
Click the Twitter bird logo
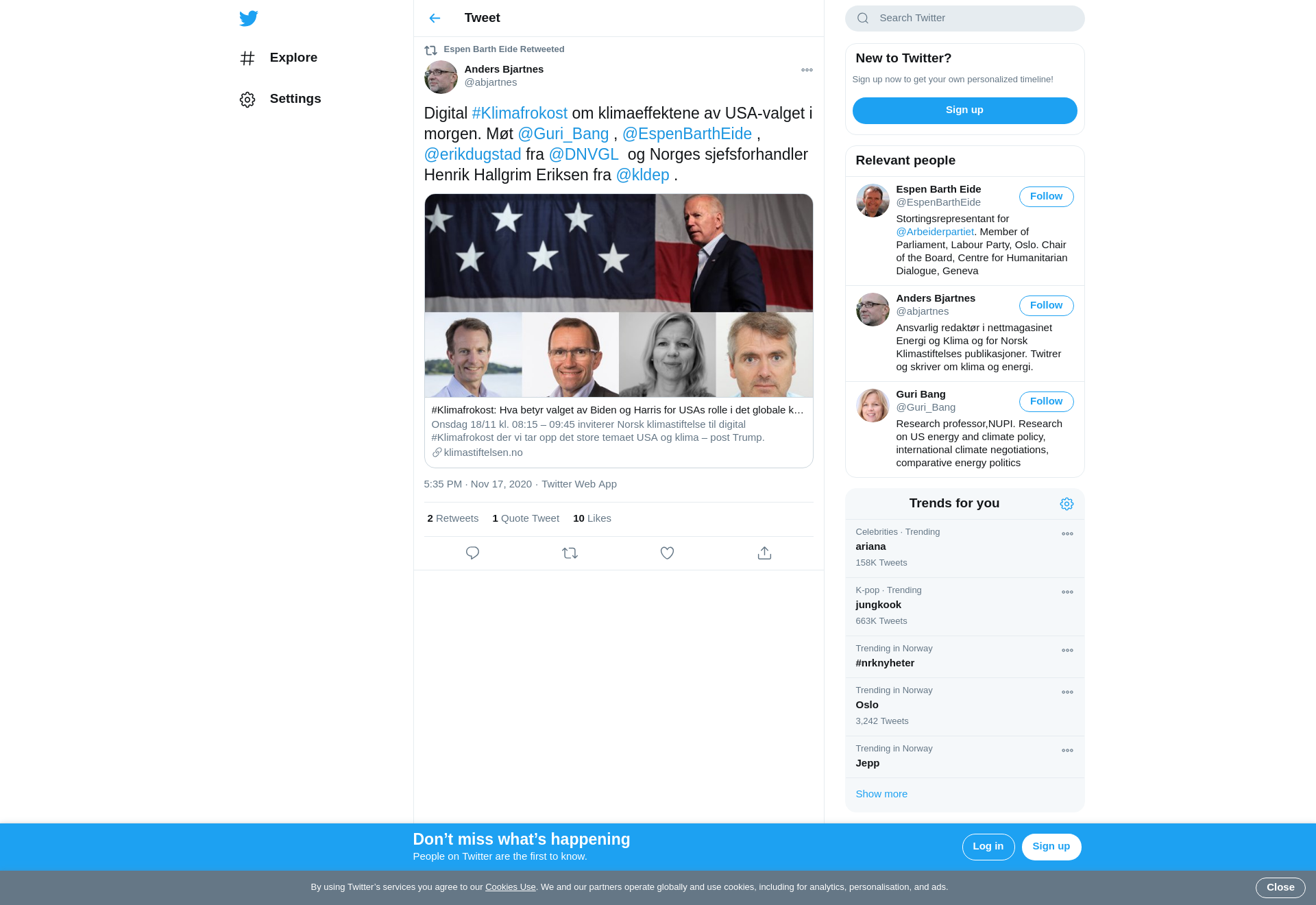tap(249, 19)
